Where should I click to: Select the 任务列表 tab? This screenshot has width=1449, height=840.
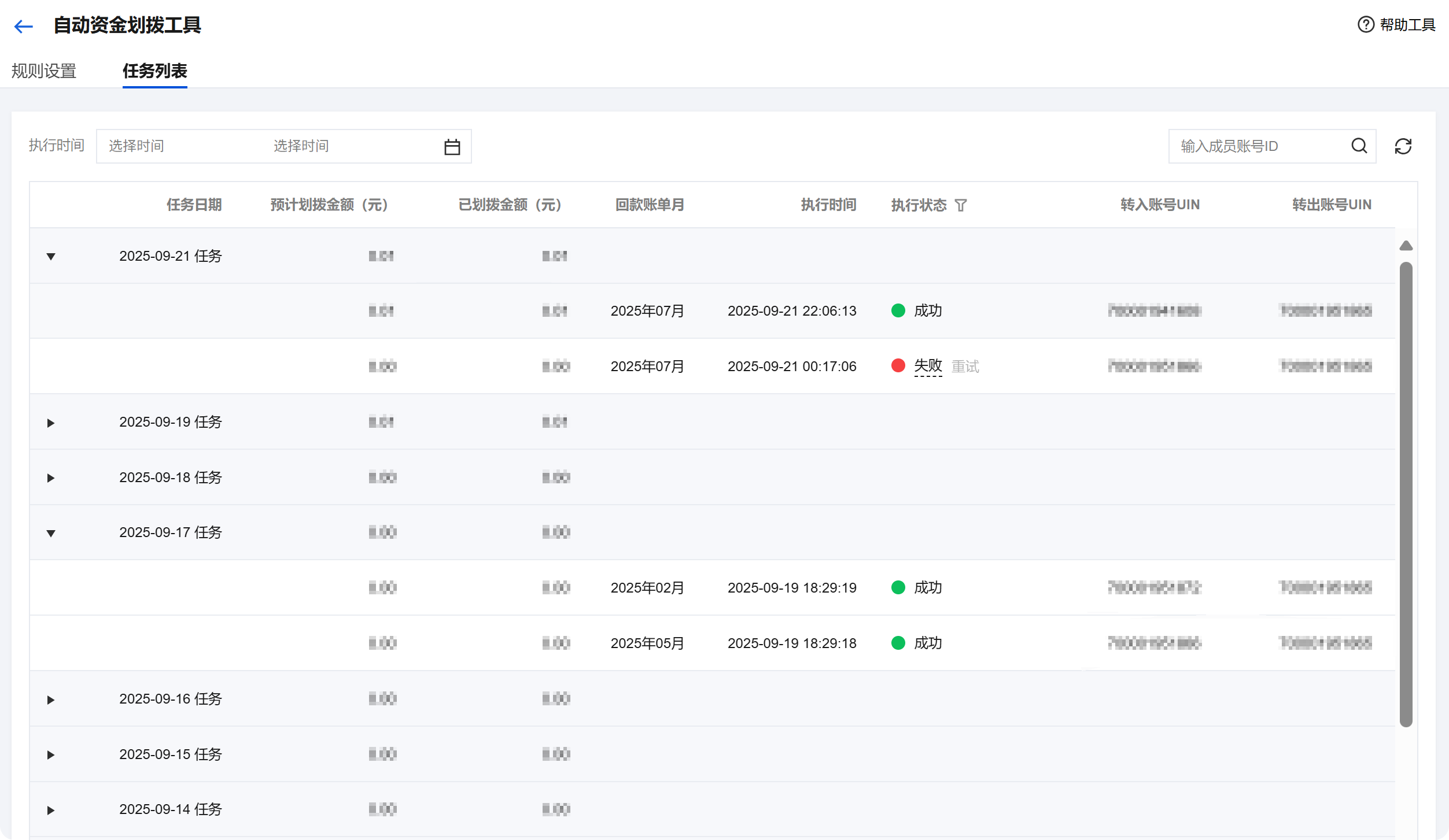tap(154, 71)
